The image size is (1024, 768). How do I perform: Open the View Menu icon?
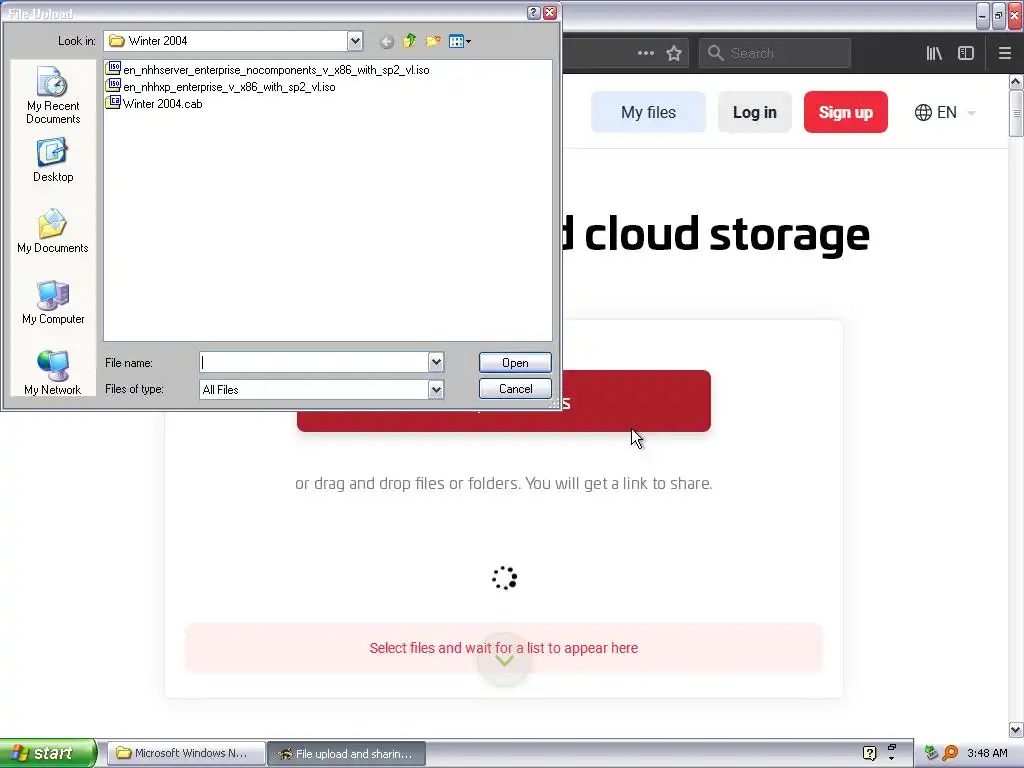(x=460, y=41)
